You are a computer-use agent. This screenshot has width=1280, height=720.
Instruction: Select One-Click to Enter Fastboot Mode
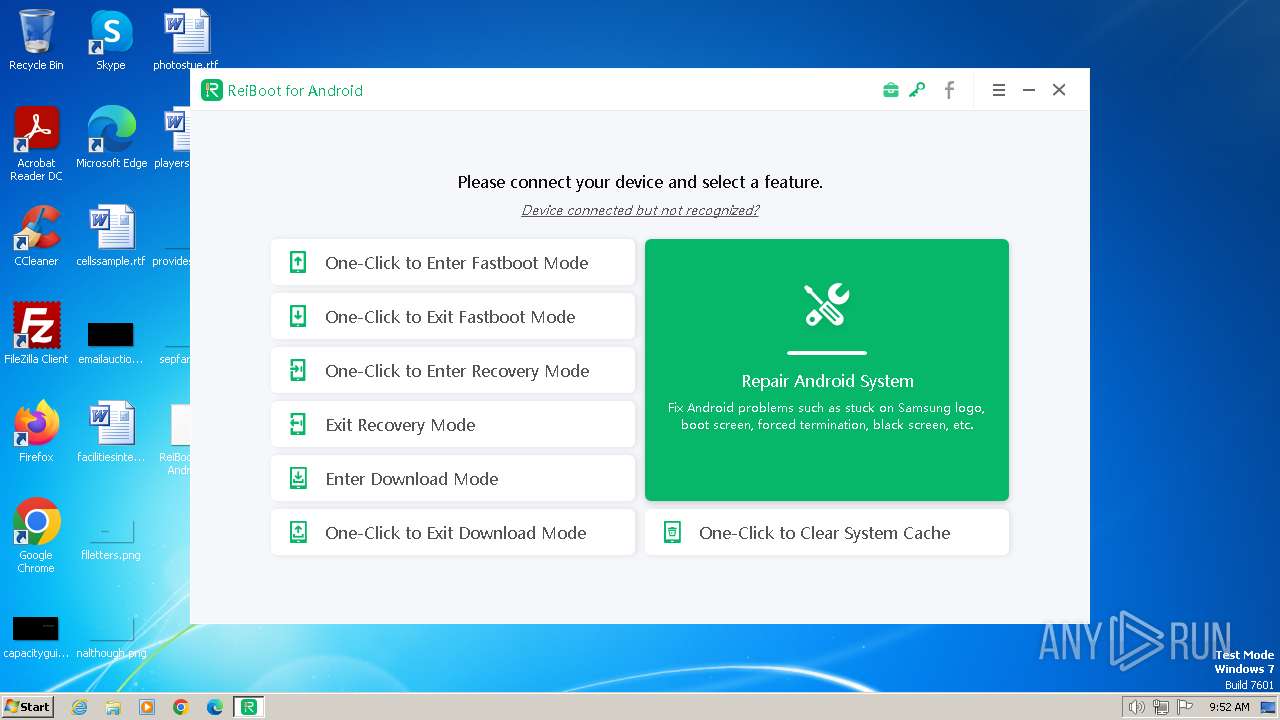coord(453,262)
